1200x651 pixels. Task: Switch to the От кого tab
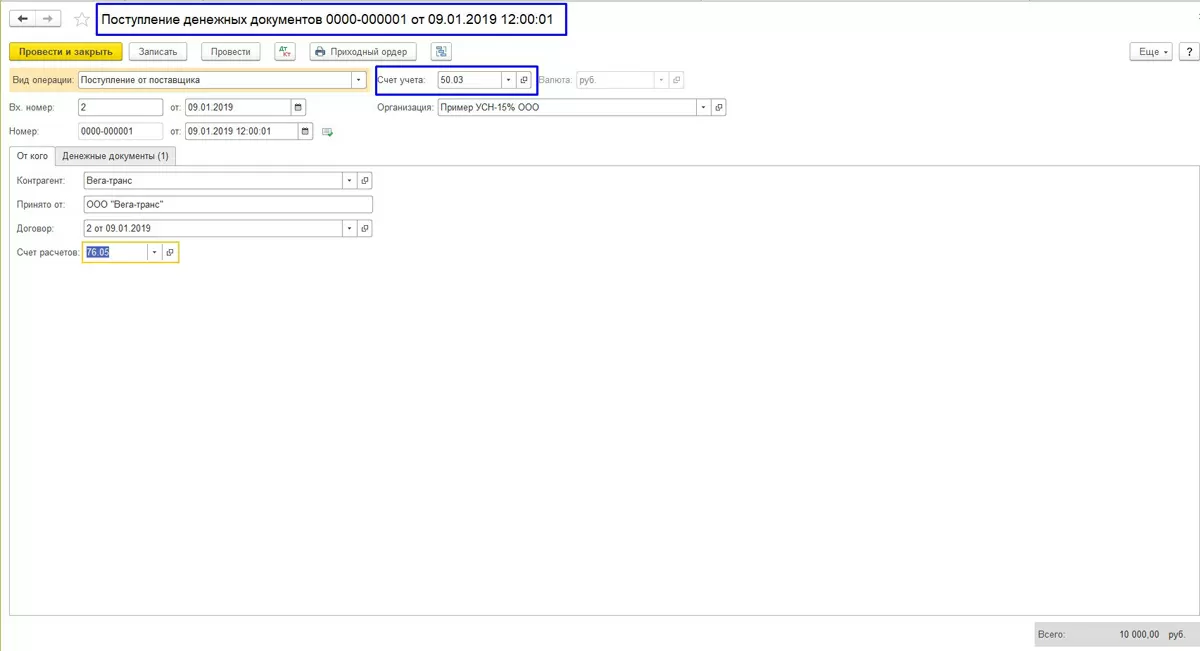click(x=31, y=156)
